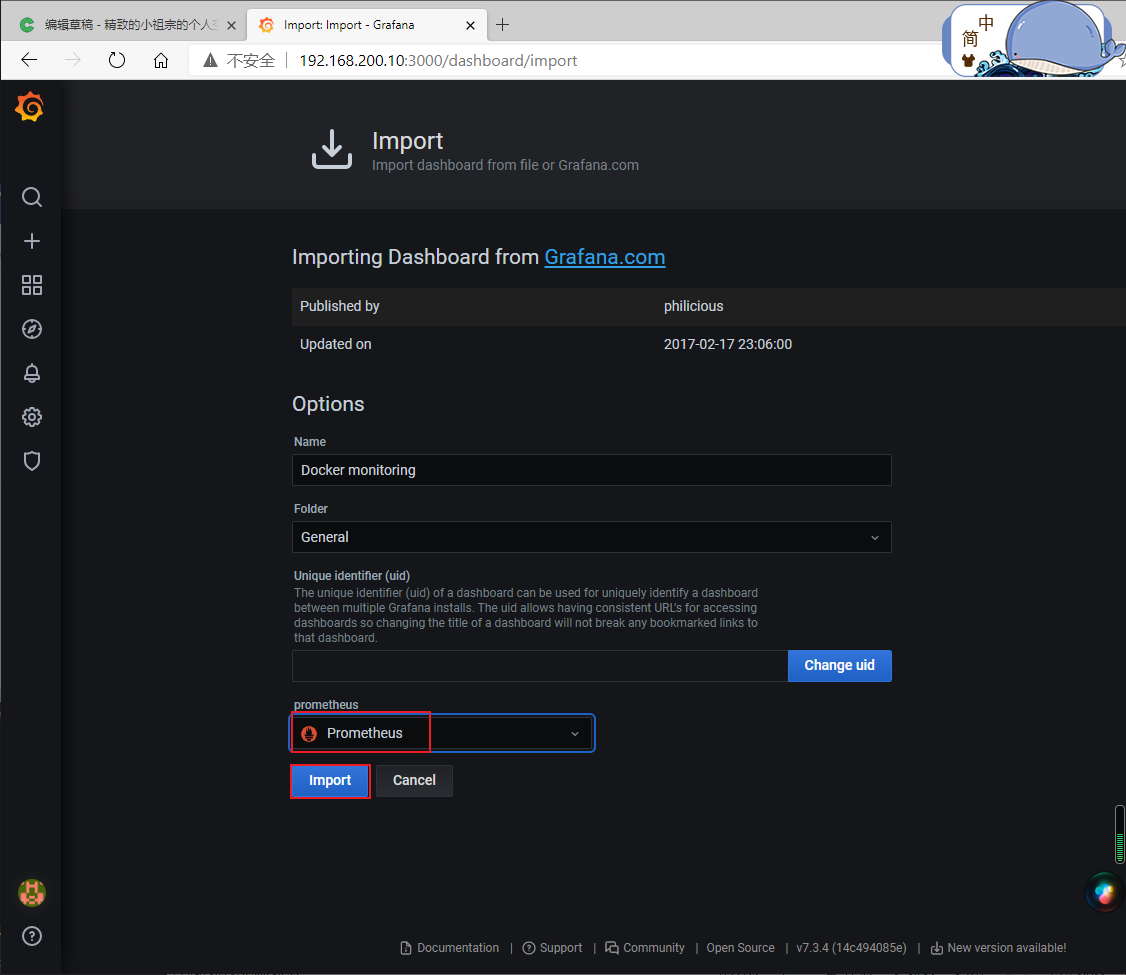Open the Server Admin shield icon
This screenshot has width=1126, height=975.
32,461
